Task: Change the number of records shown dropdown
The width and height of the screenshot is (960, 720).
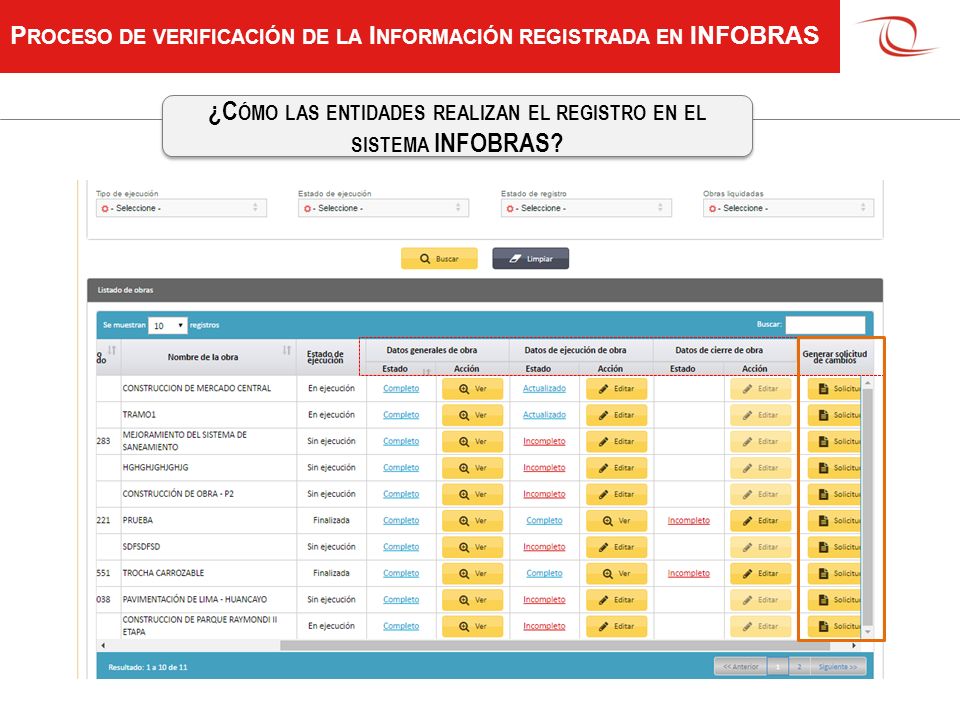Action: tap(167, 326)
